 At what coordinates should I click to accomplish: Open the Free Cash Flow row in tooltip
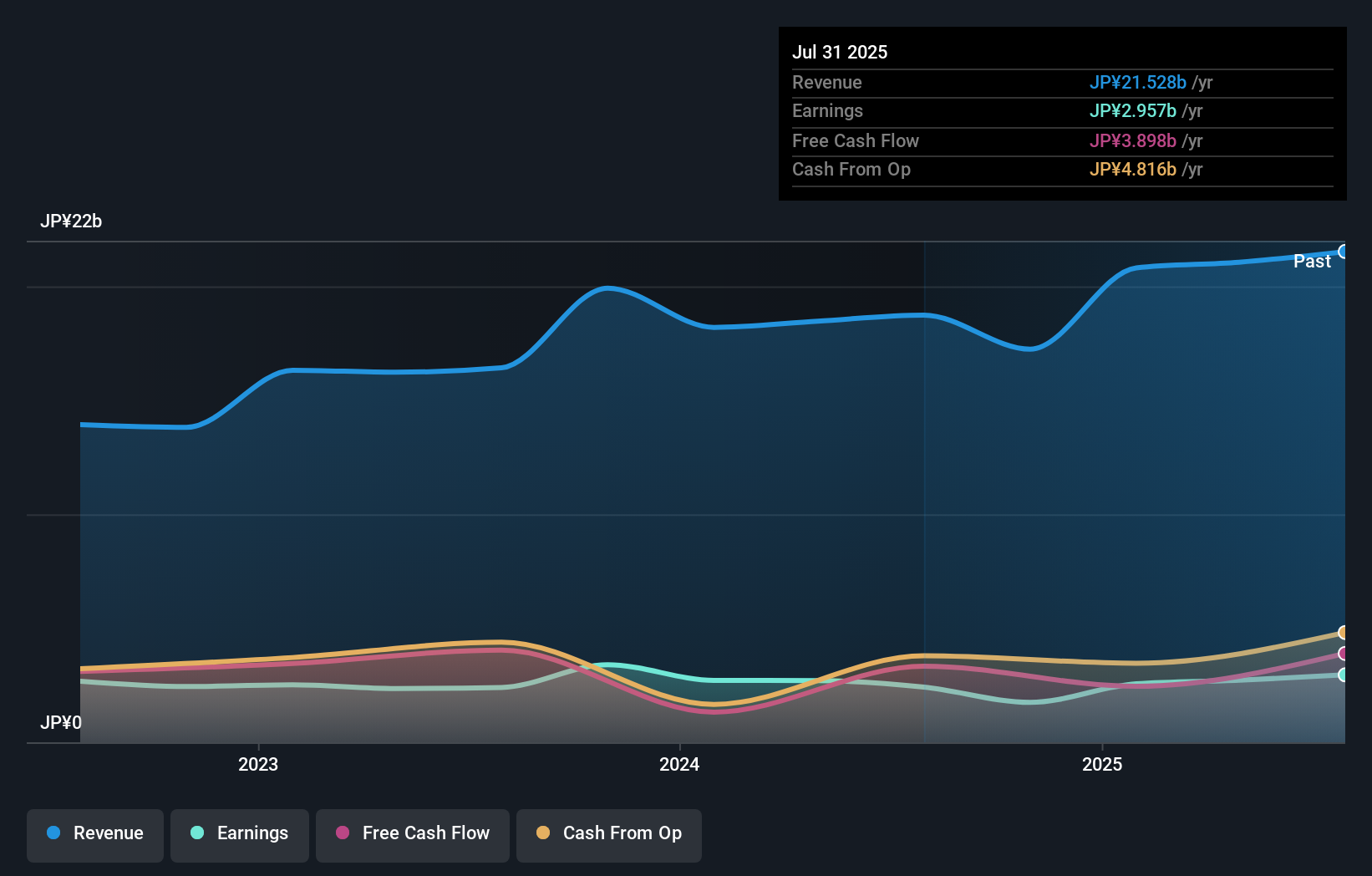coord(856,140)
